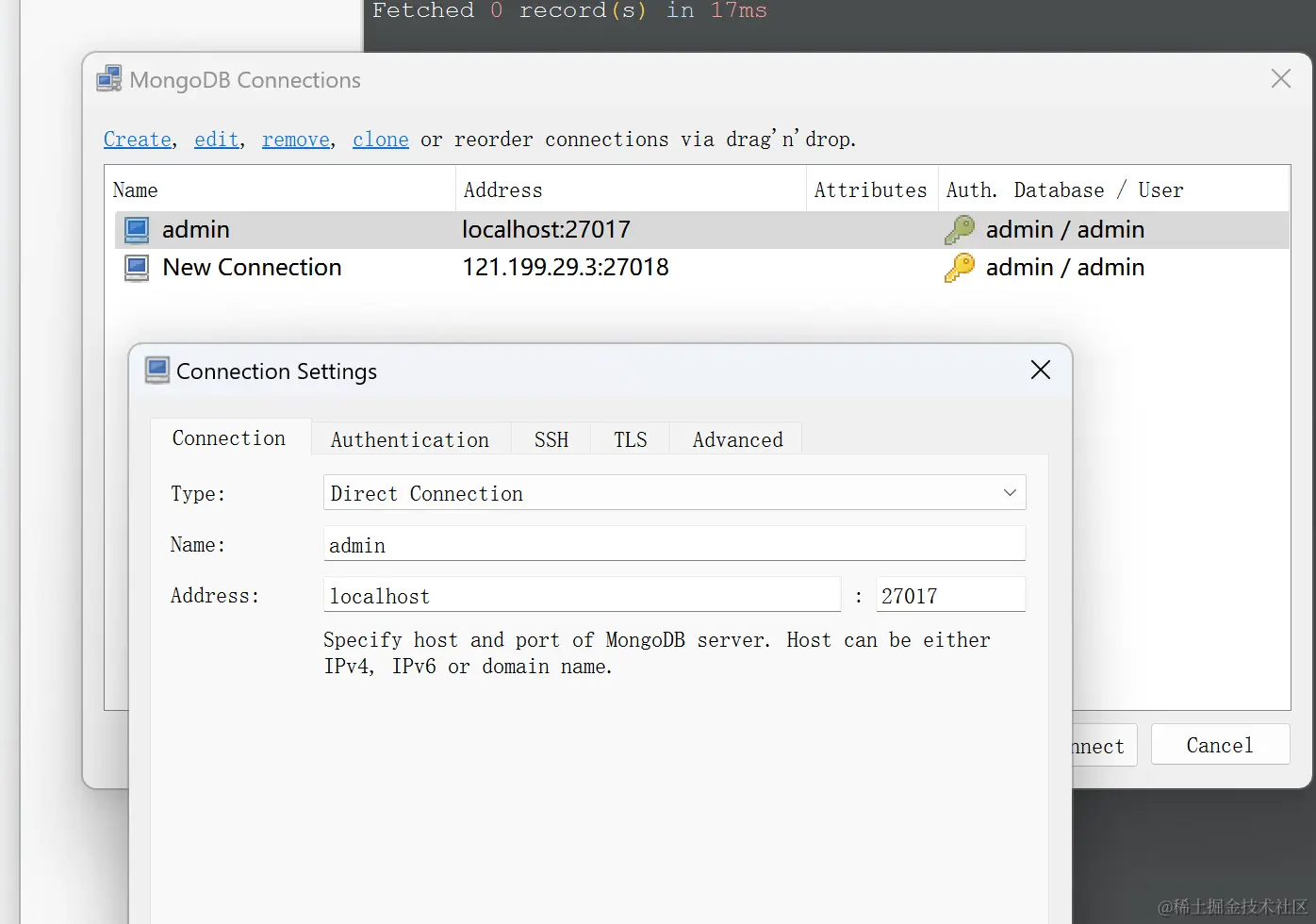This screenshot has height=924, width=1316.
Task: Open the Type dropdown showing Direct Connection
Action: point(674,493)
